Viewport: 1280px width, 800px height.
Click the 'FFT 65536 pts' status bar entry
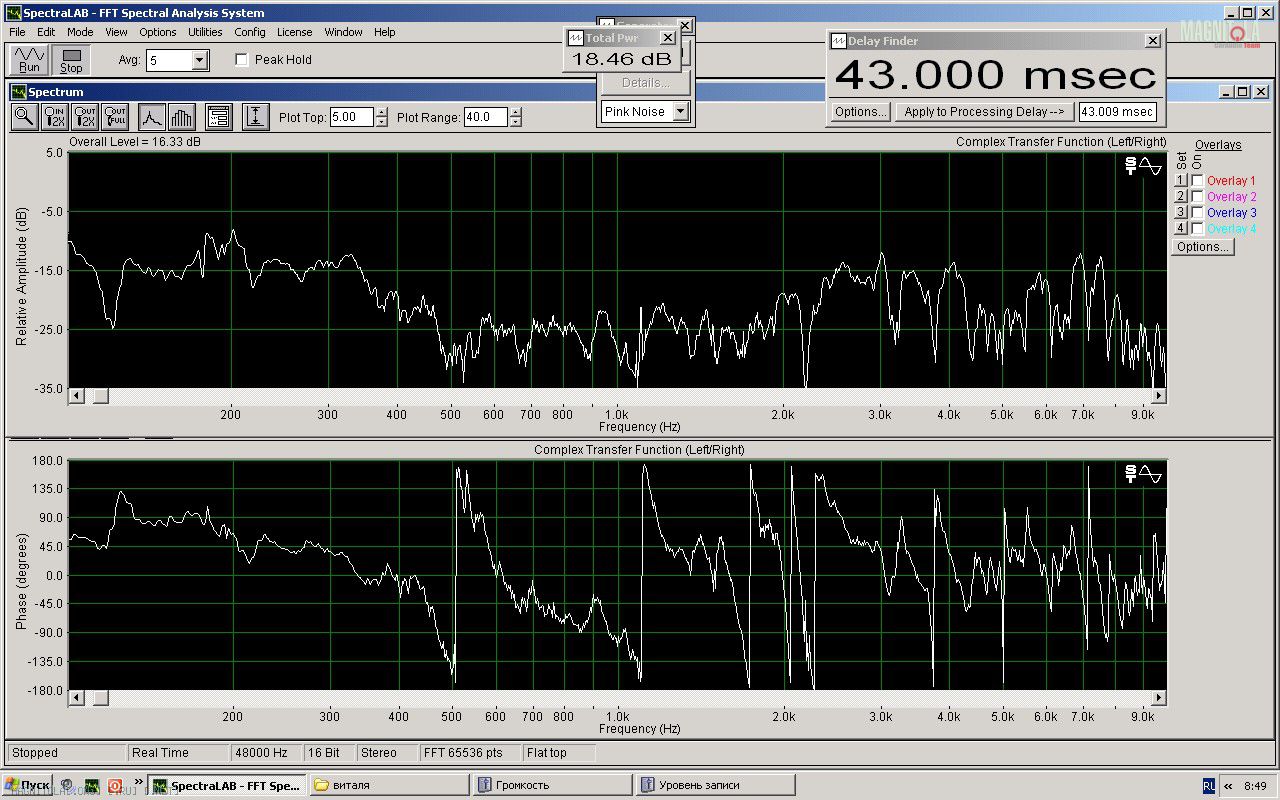[470, 753]
